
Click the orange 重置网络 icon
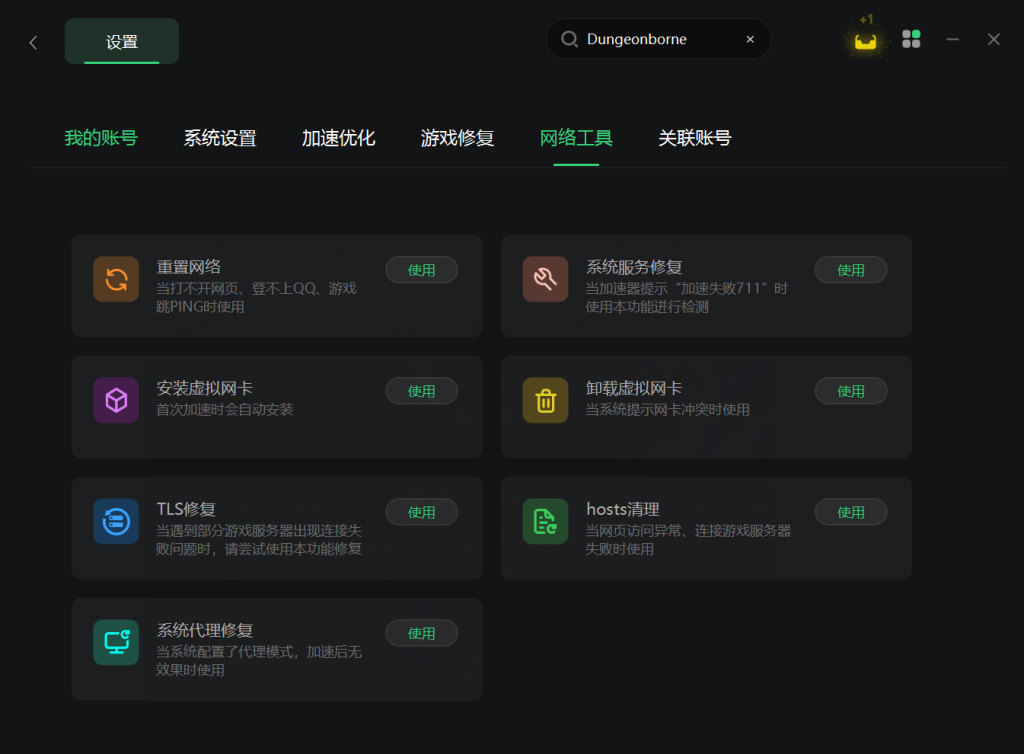[116, 279]
